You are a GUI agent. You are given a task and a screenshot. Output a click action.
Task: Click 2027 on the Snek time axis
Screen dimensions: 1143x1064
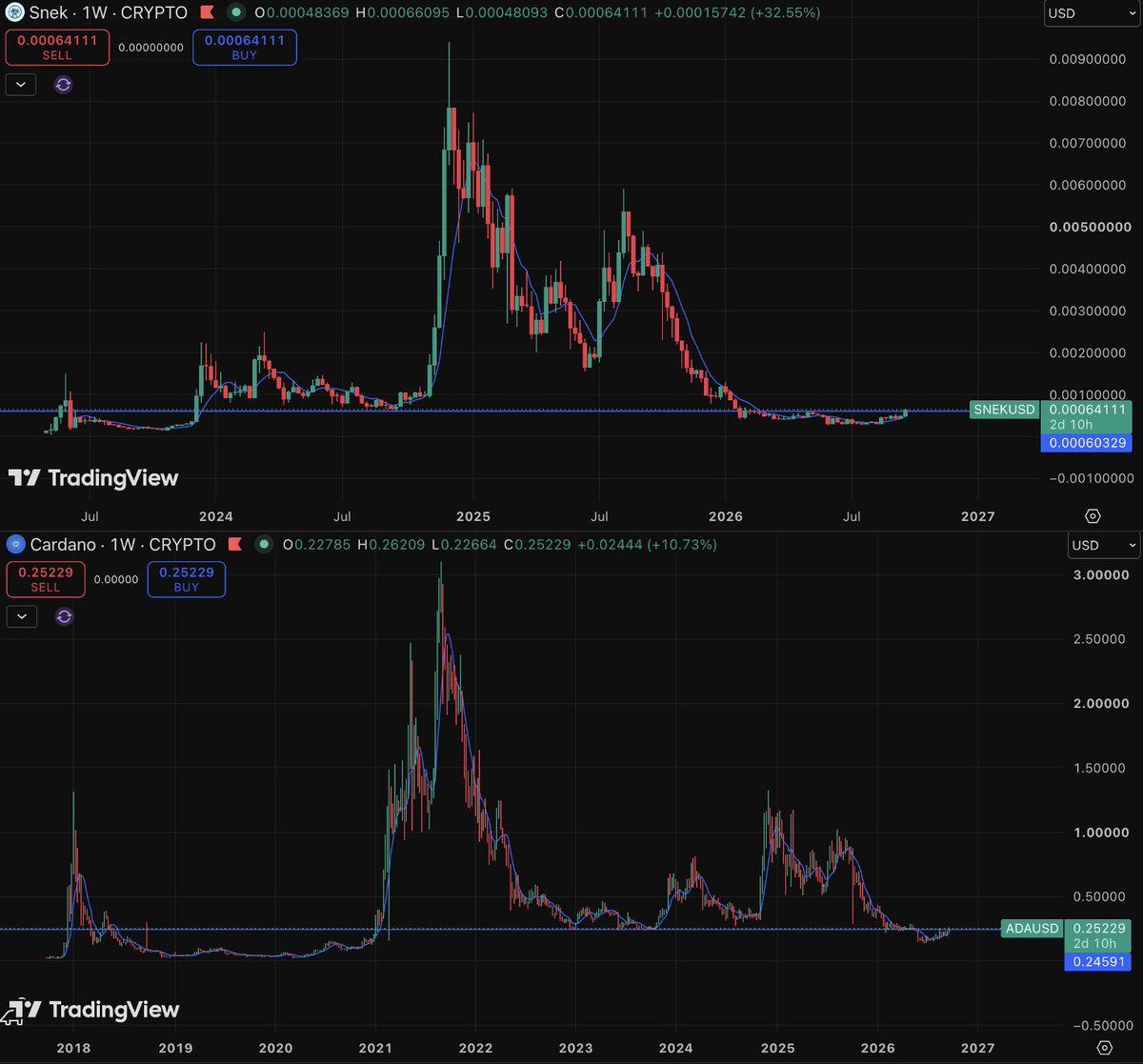tap(978, 516)
